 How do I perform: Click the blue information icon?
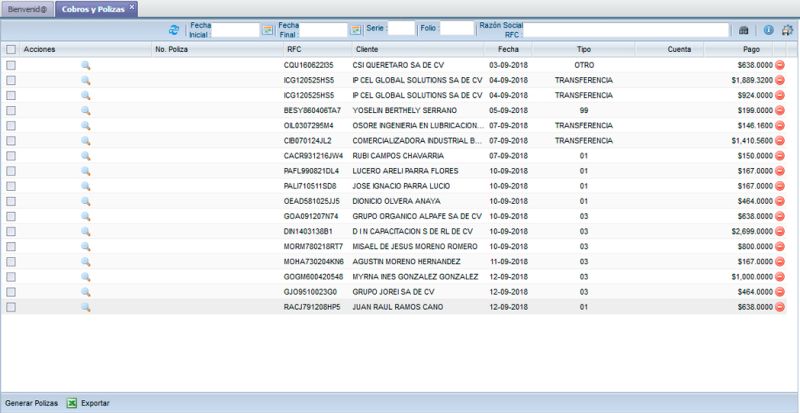[x=768, y=30]
